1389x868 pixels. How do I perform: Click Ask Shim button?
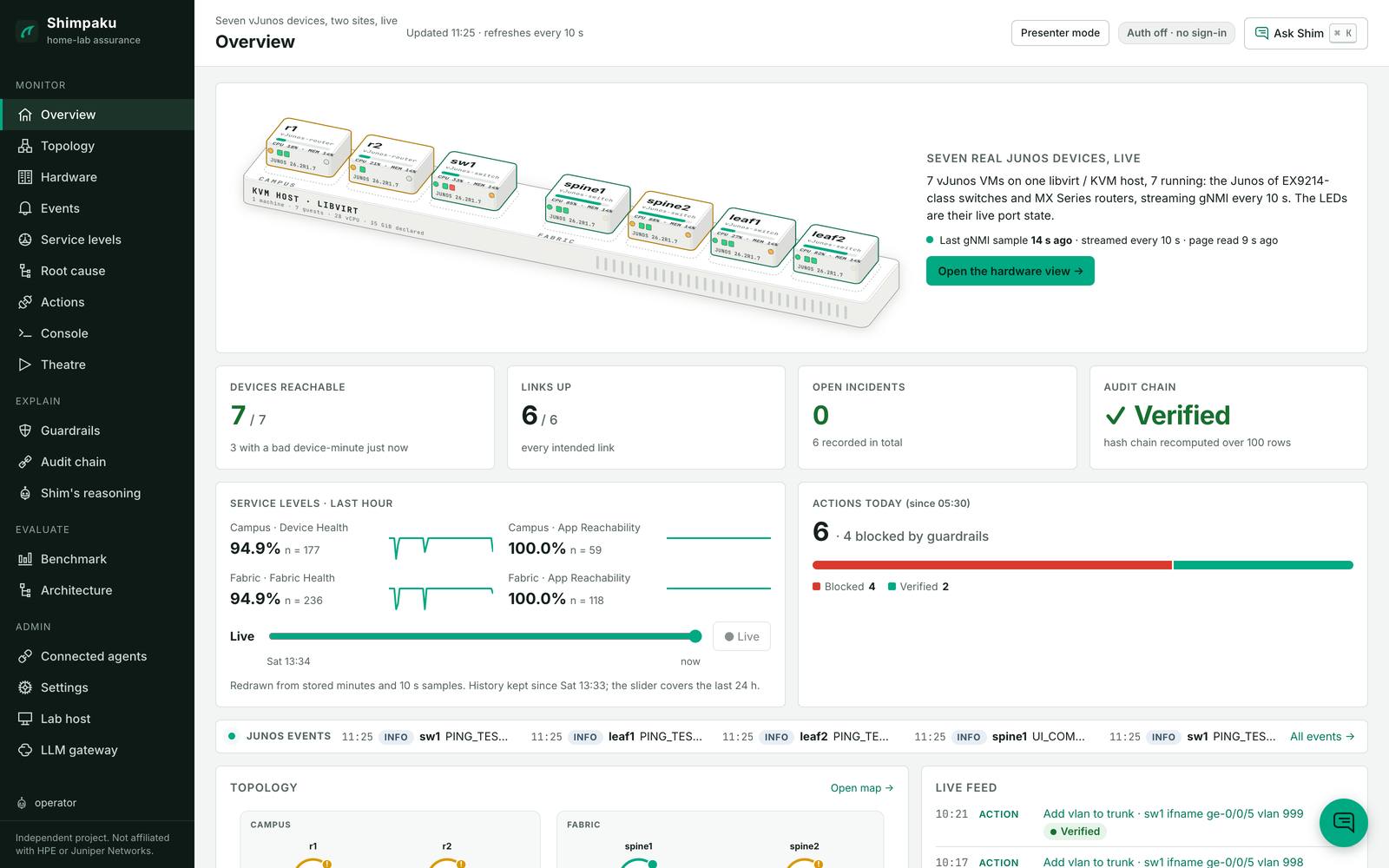(1306, 33)
